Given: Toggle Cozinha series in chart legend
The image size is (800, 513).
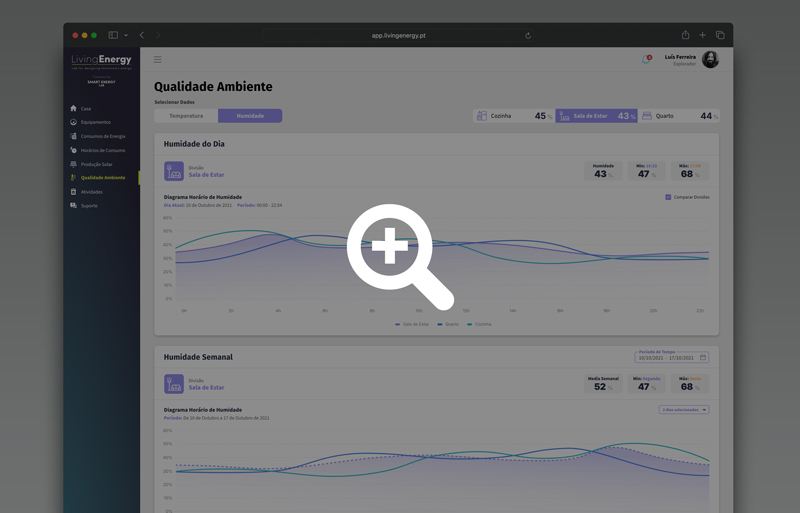Looking at the screenshot, I should (479, 324).
